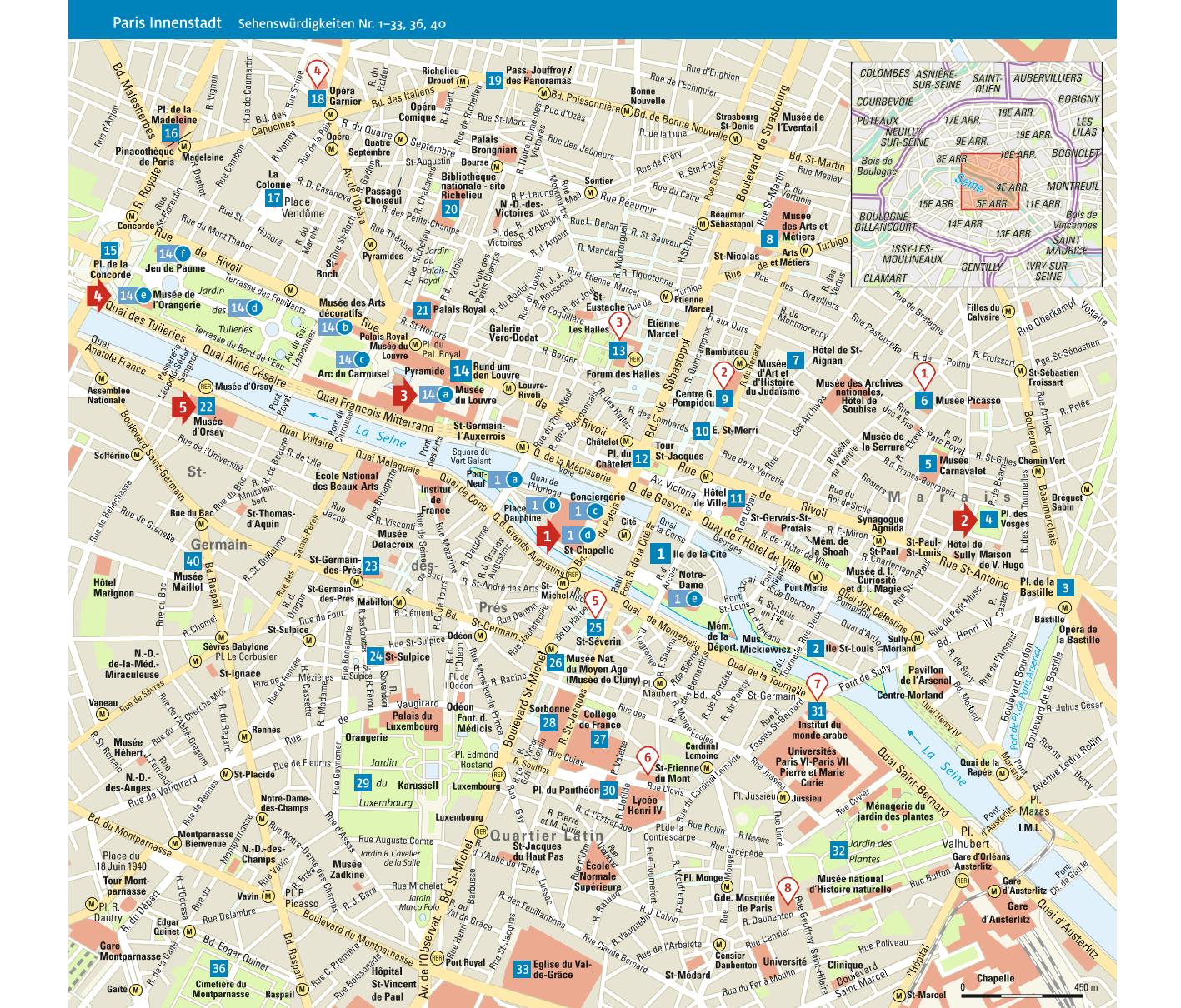The height and width of the screenshot is (1008, 1181).
Task: Select red arrow 5 beside Musée d'Orsay
Action: click(183, 407)
